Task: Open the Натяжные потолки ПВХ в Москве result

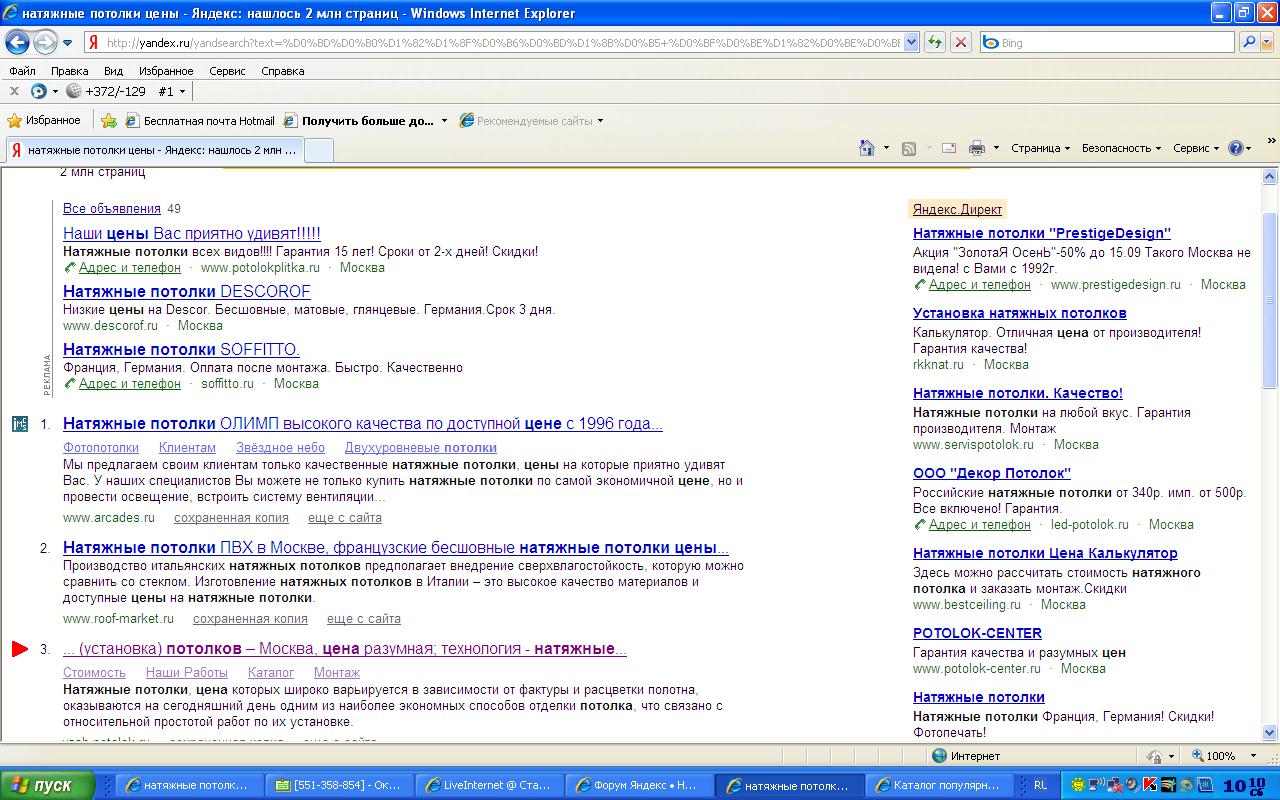Action: click(396, 548)
